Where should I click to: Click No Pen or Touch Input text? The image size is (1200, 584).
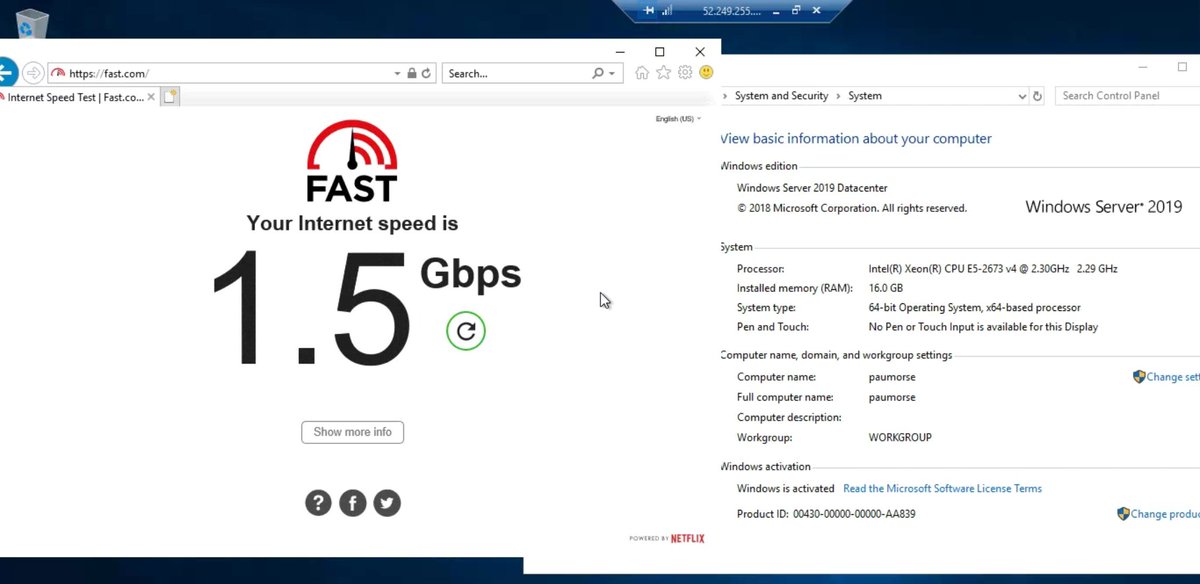tap(983, 327)
